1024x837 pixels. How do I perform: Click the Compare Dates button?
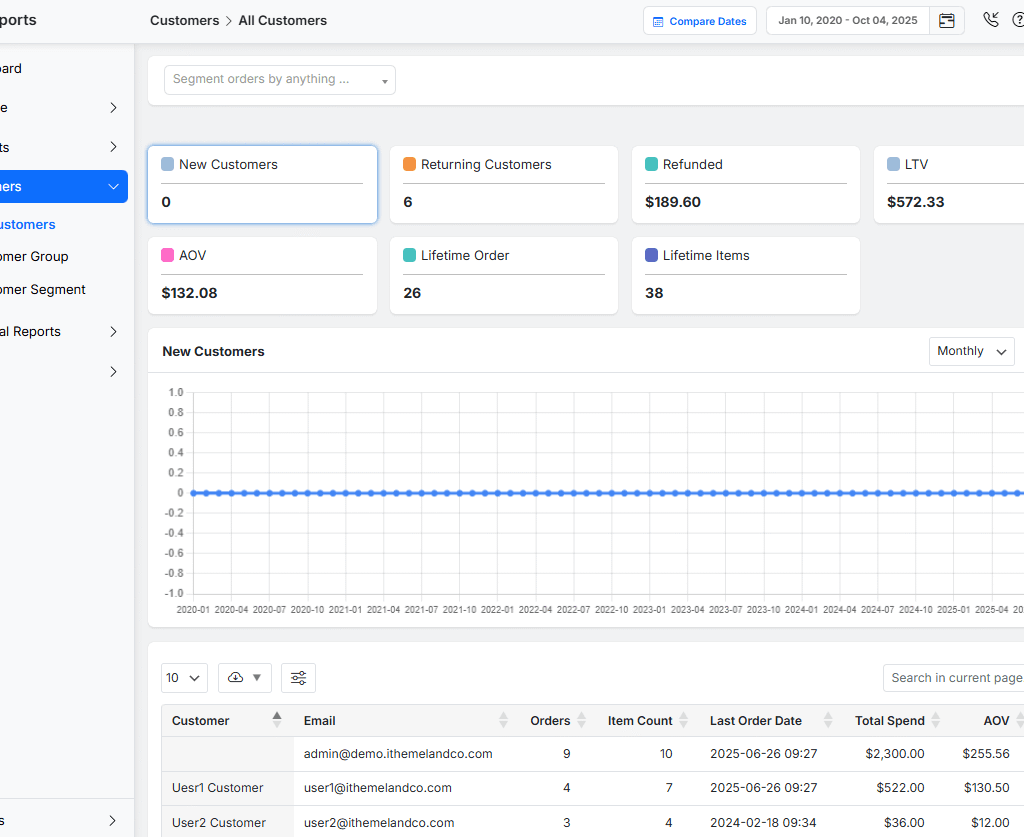pos(699,21)
